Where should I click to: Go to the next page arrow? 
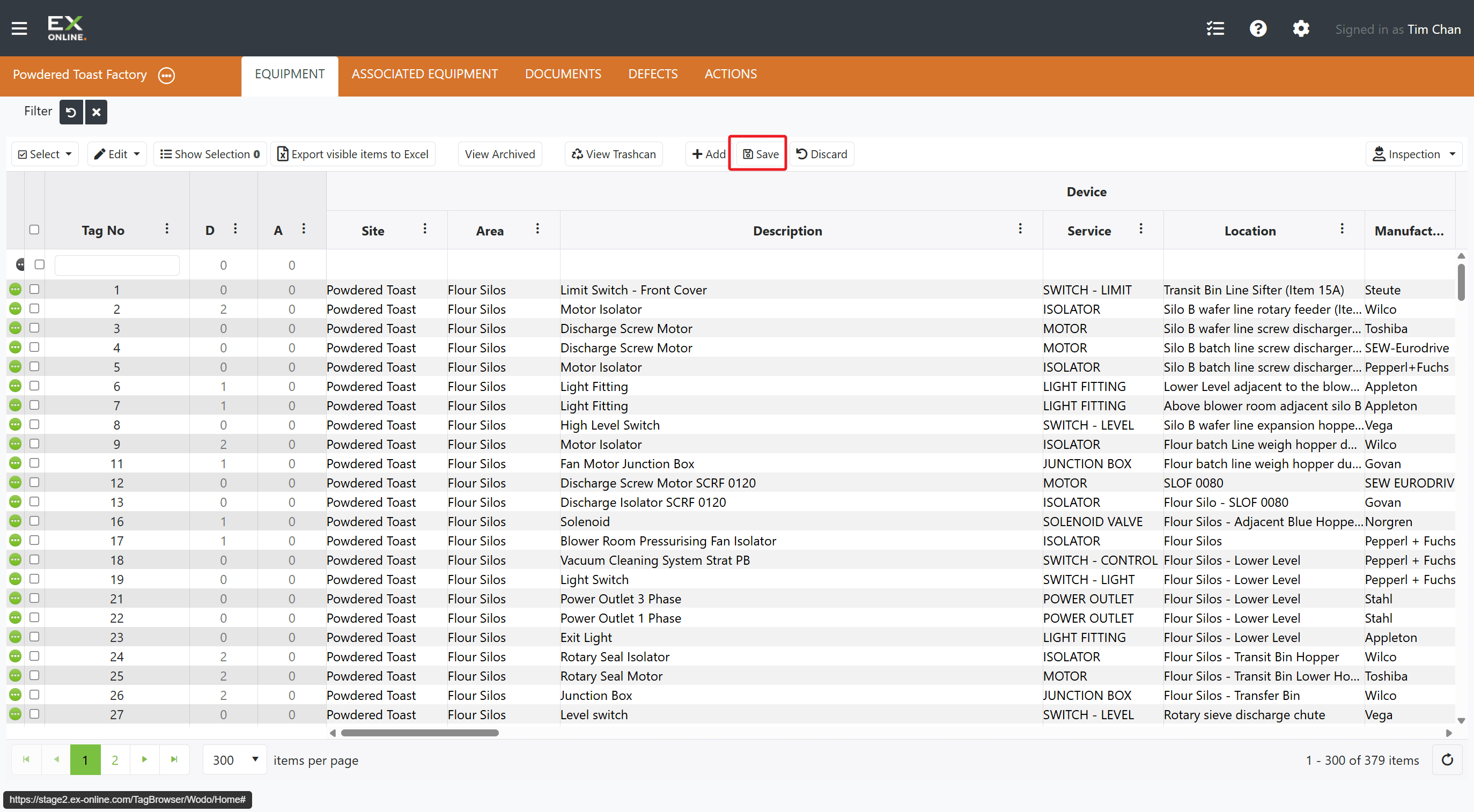pyautogui.click(x=144, y=759)
